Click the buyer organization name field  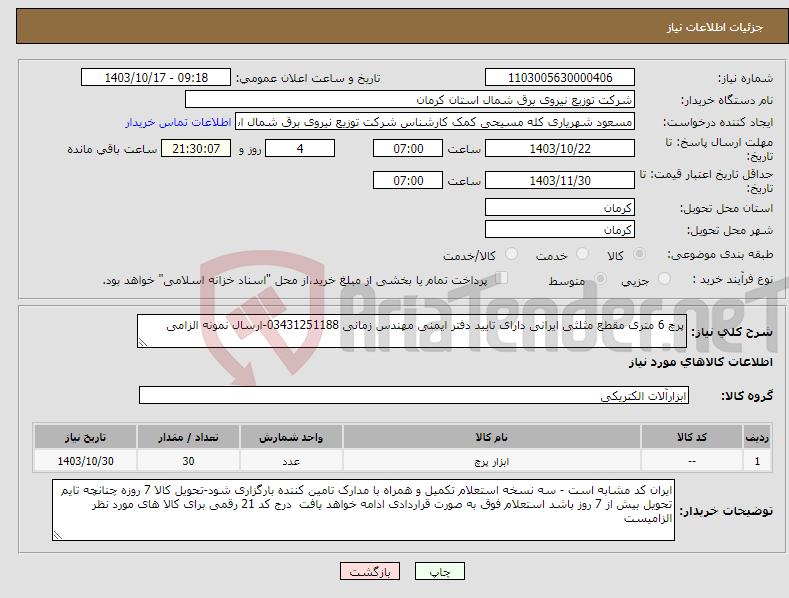coord(410,100)
